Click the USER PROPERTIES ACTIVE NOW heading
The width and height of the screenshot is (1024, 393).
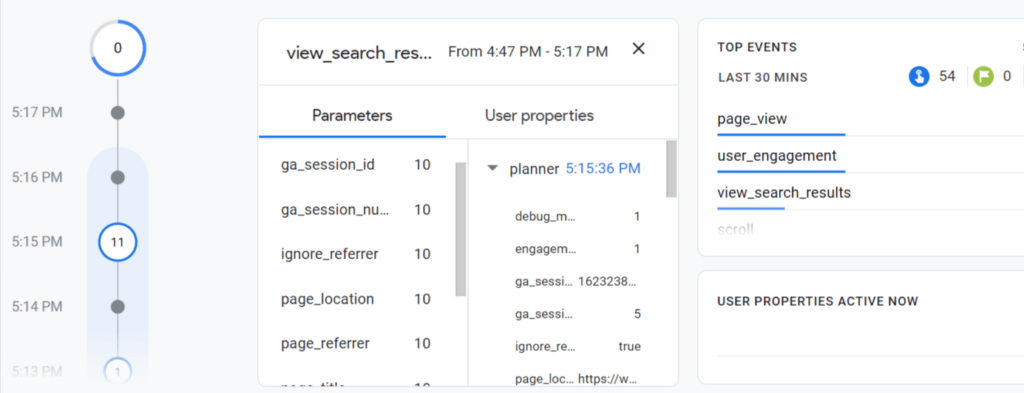(818, 302)
